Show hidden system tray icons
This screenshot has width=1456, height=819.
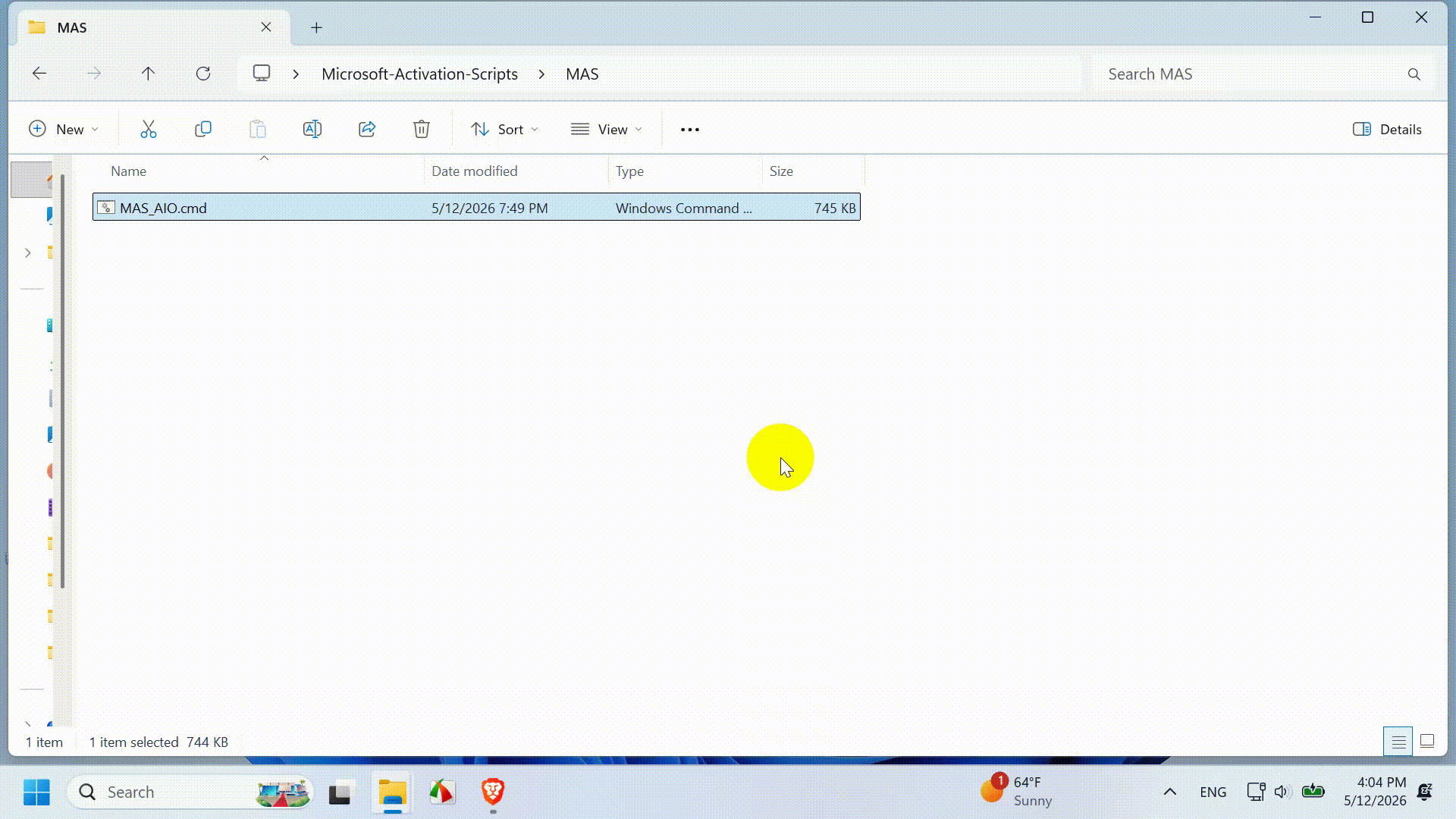[1170, 792]
